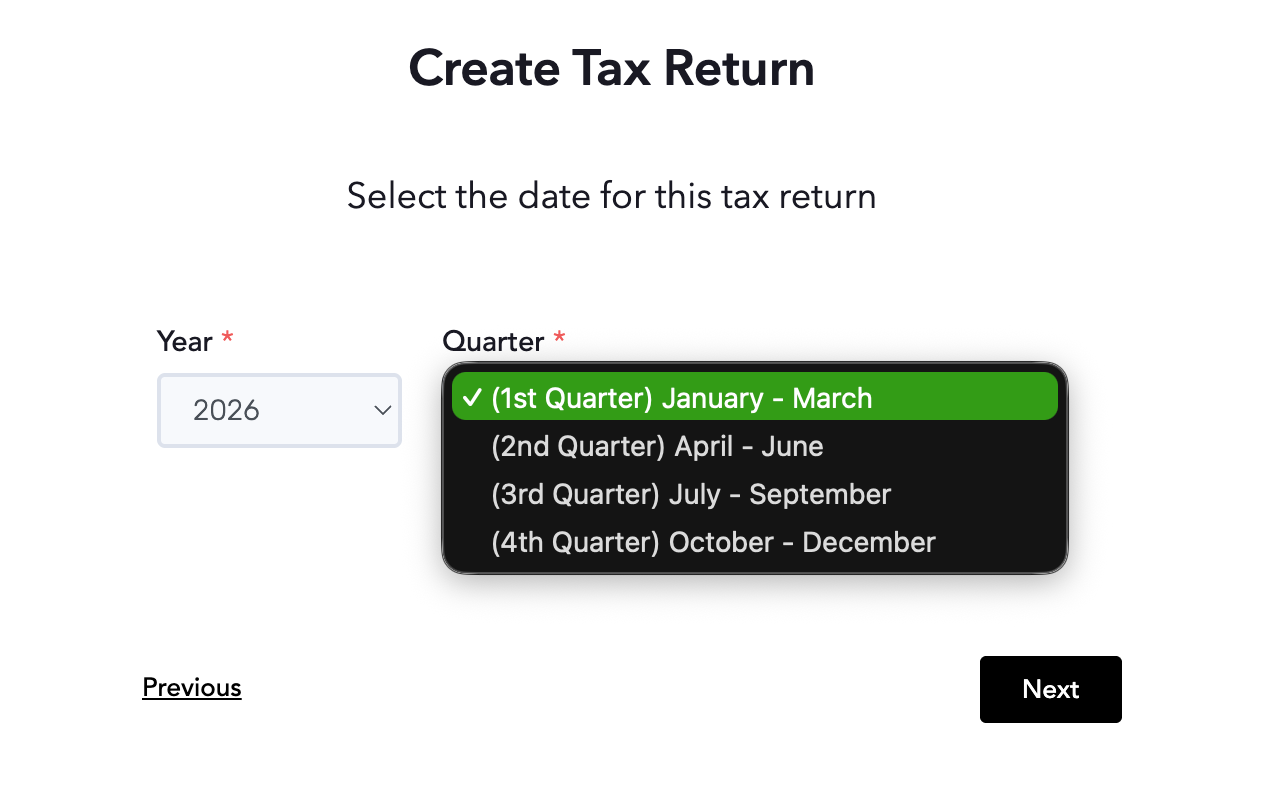Return via the Previous link
The height and width of the screenshot is (812, 1280).
click(192, 688)
